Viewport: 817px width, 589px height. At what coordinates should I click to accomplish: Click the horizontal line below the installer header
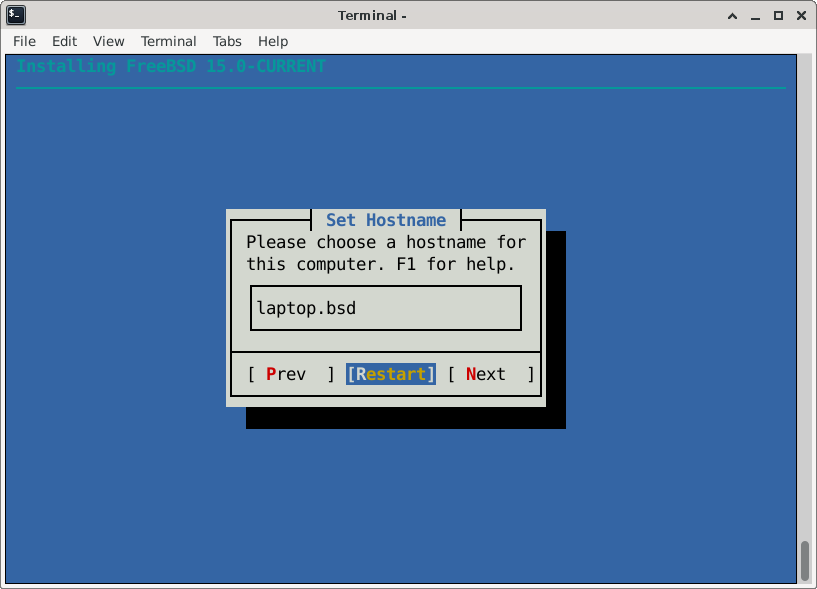tap(400, 88)
